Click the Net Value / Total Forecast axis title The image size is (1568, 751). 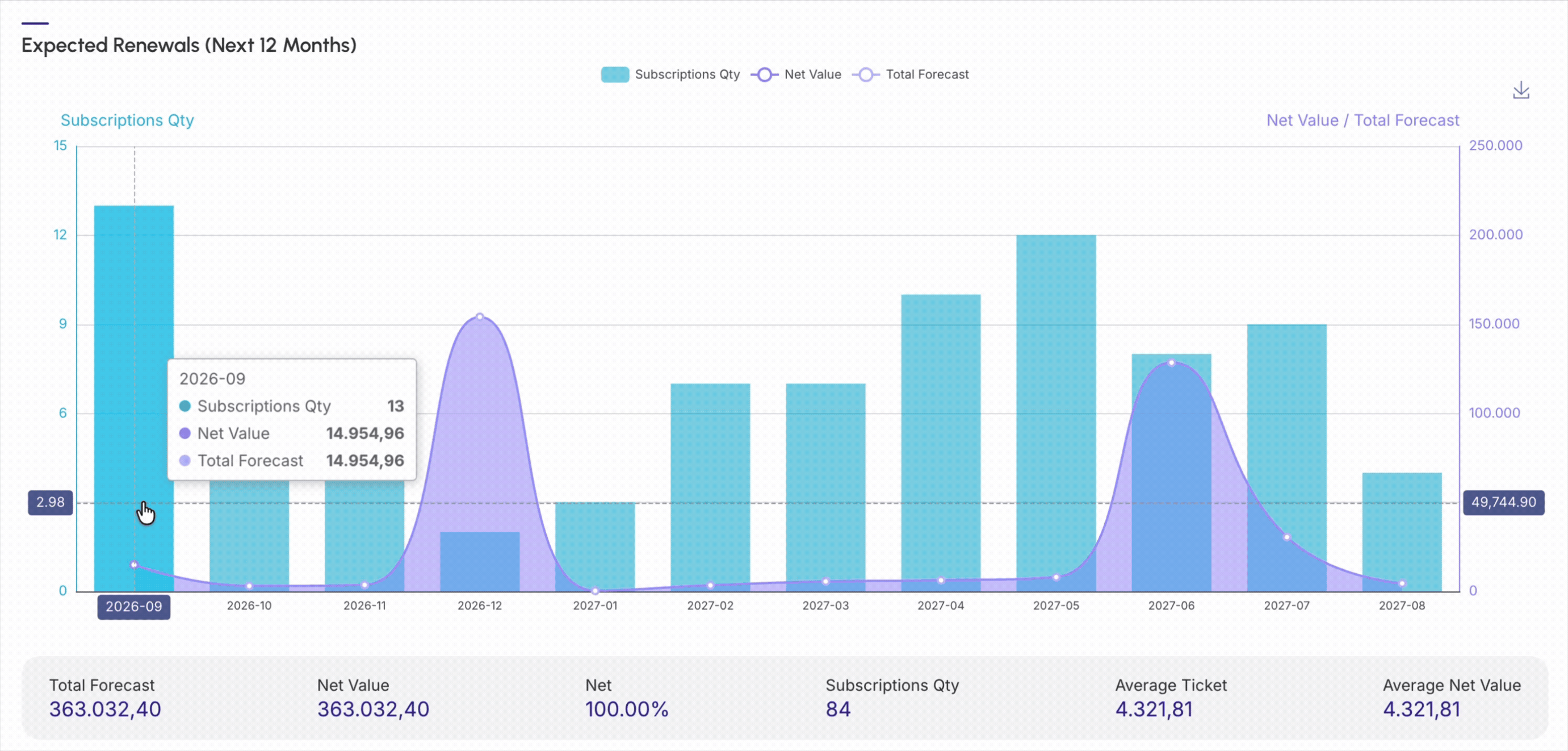tap(1363, 120)
